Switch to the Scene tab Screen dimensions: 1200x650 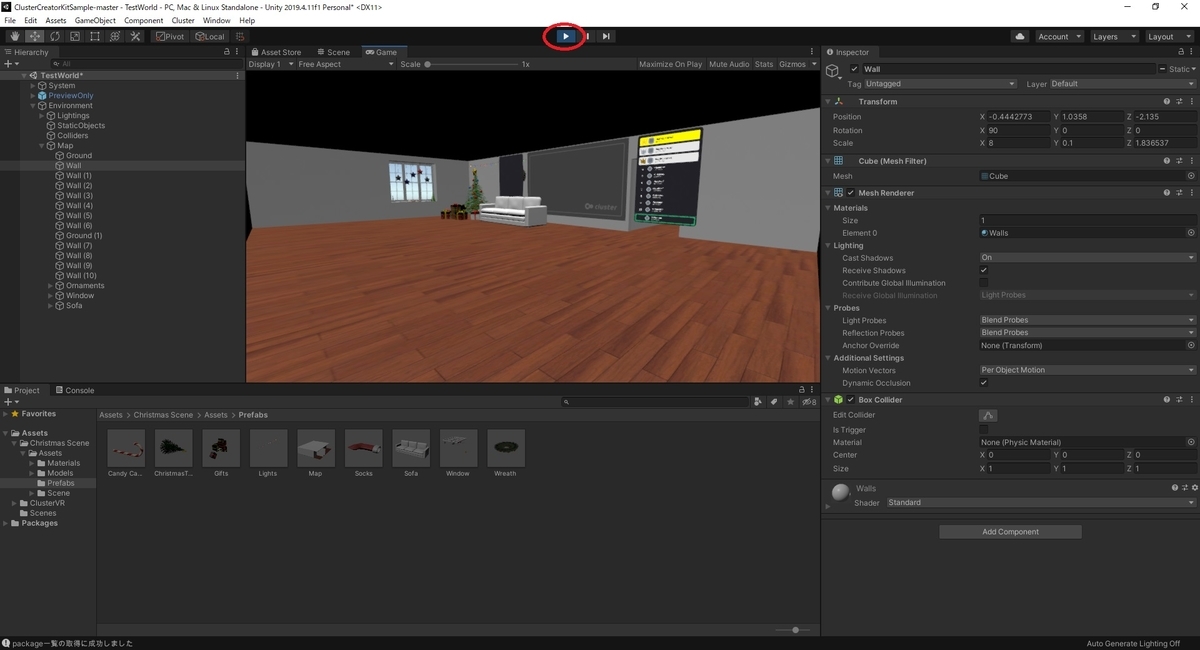point(333,52)
